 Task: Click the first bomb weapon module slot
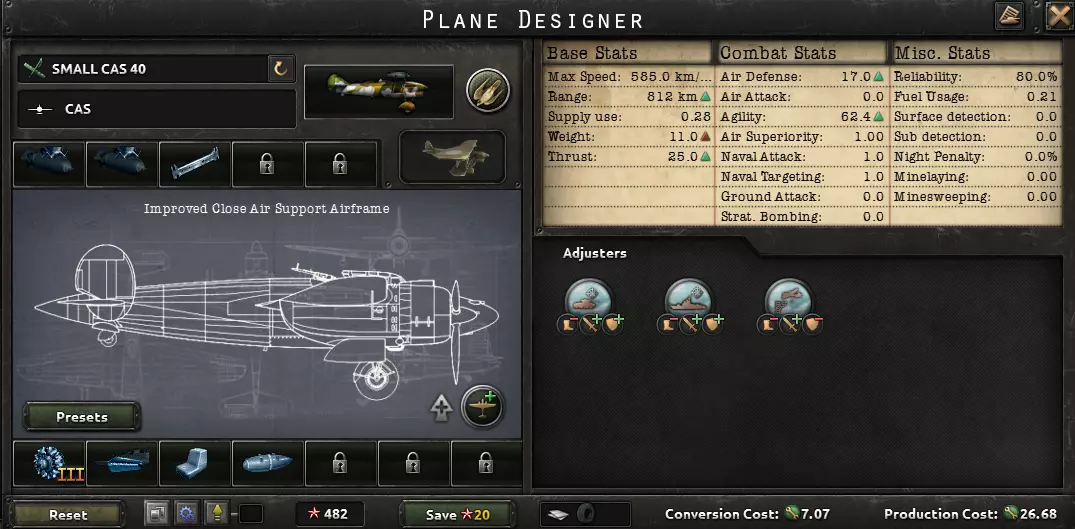click(x=49, y=164)
